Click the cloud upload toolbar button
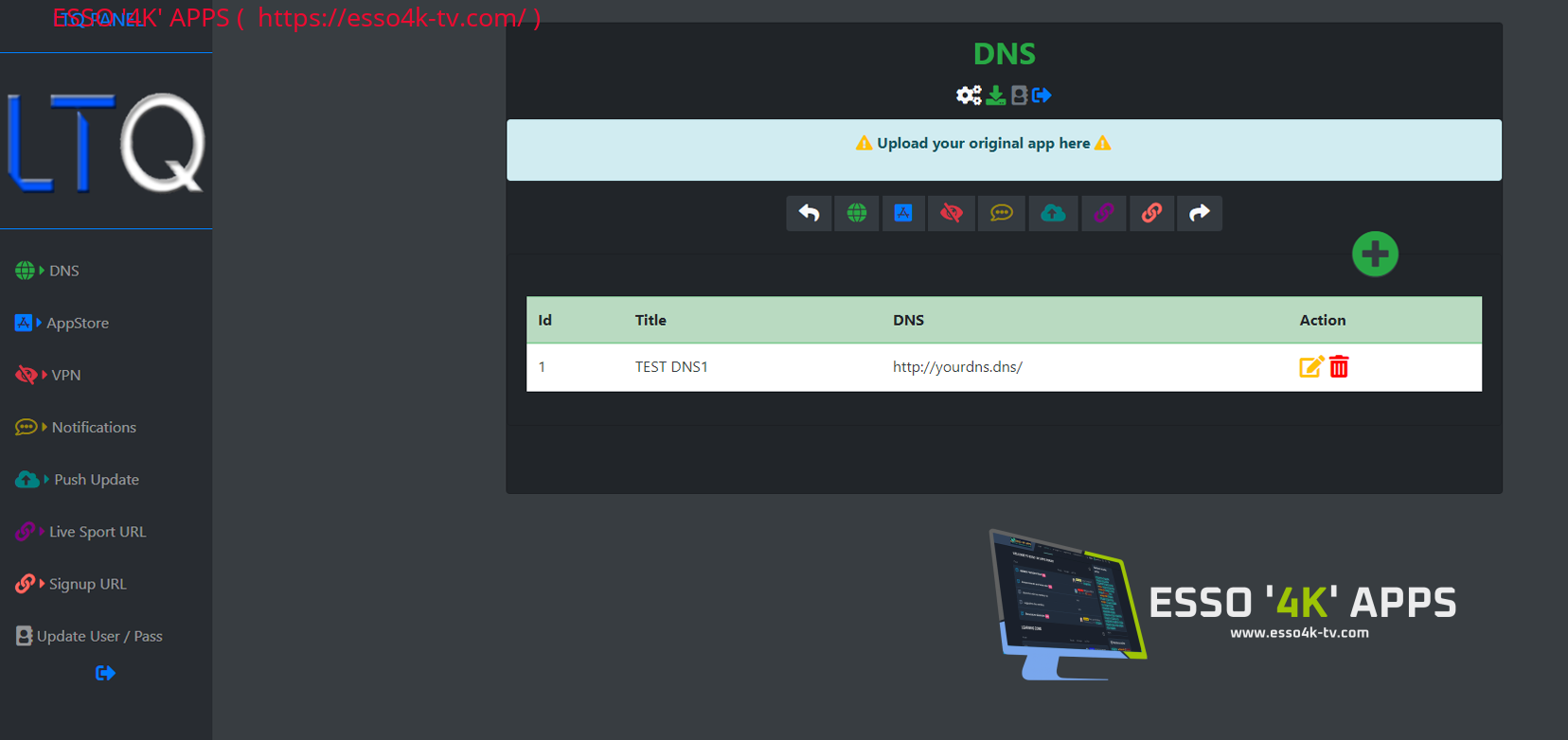1568x740 pixels. point(1053,213)
